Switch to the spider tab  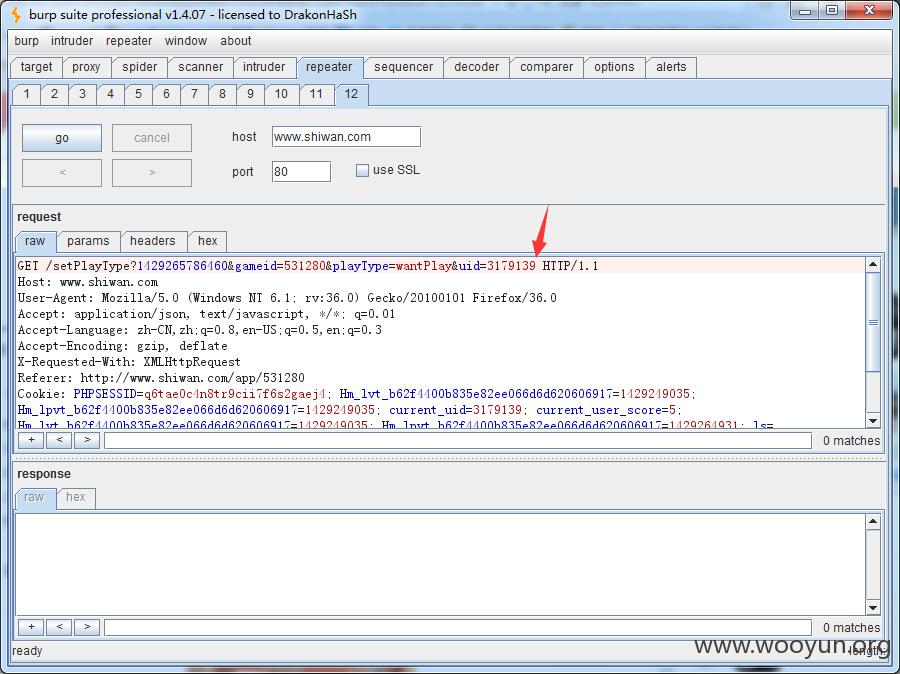click(139, 67)
